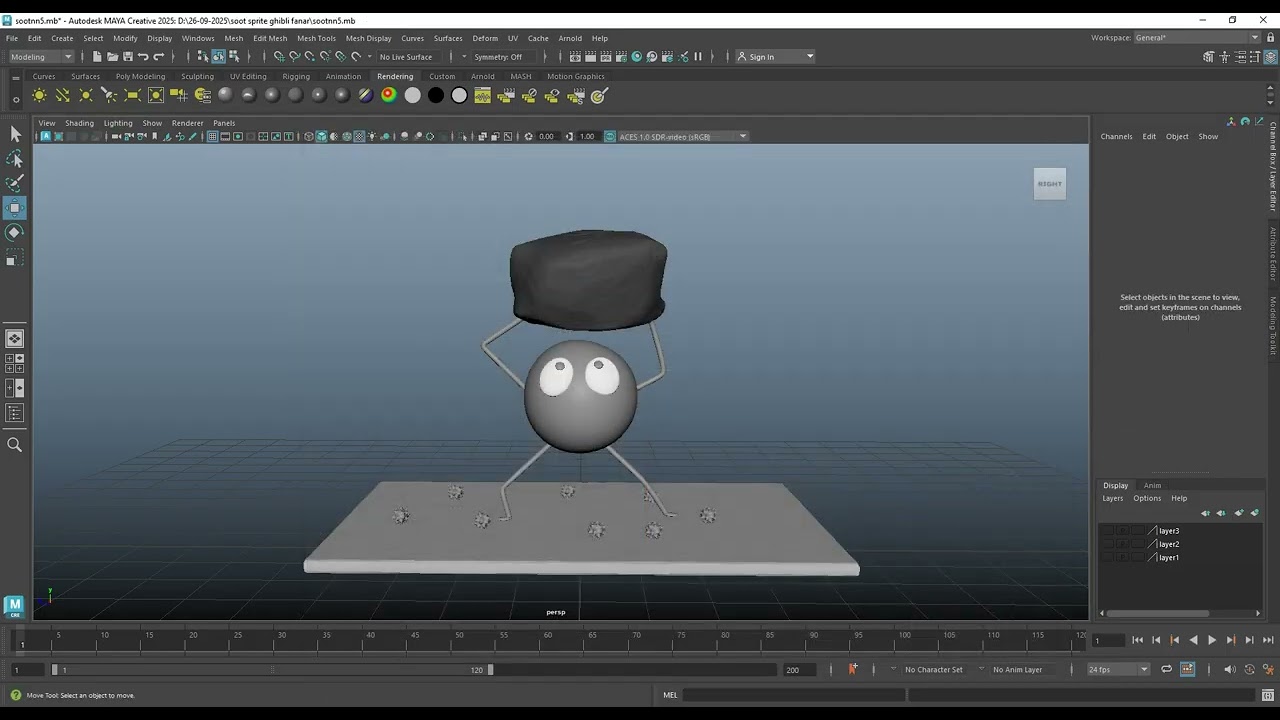Open the viewport Shading menu
The height and width of the screenshot is (720, 1280).
pyautogui.click(x=79, y=123)
